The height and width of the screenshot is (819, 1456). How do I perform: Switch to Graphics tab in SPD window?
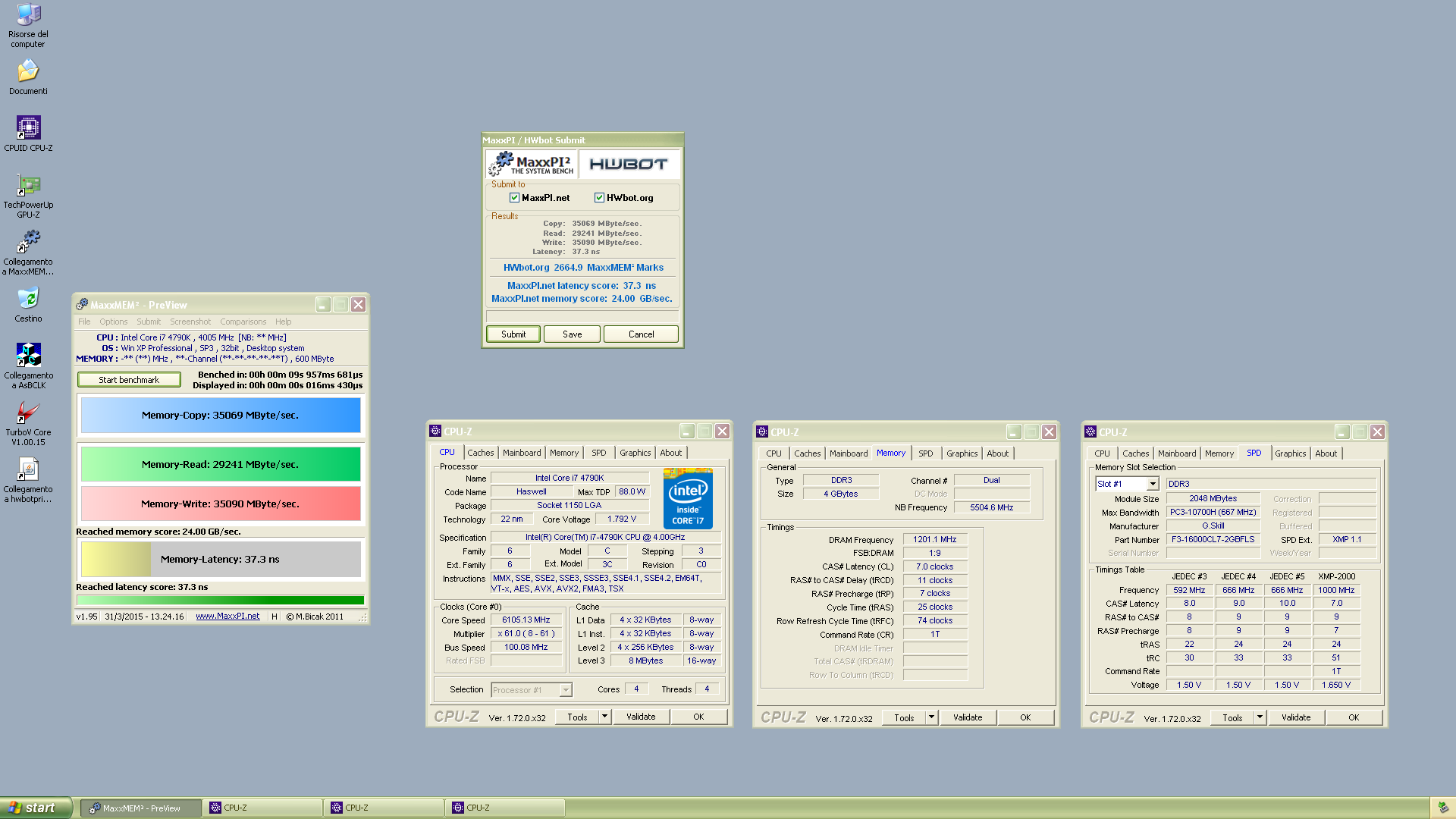click(1291, 453)
